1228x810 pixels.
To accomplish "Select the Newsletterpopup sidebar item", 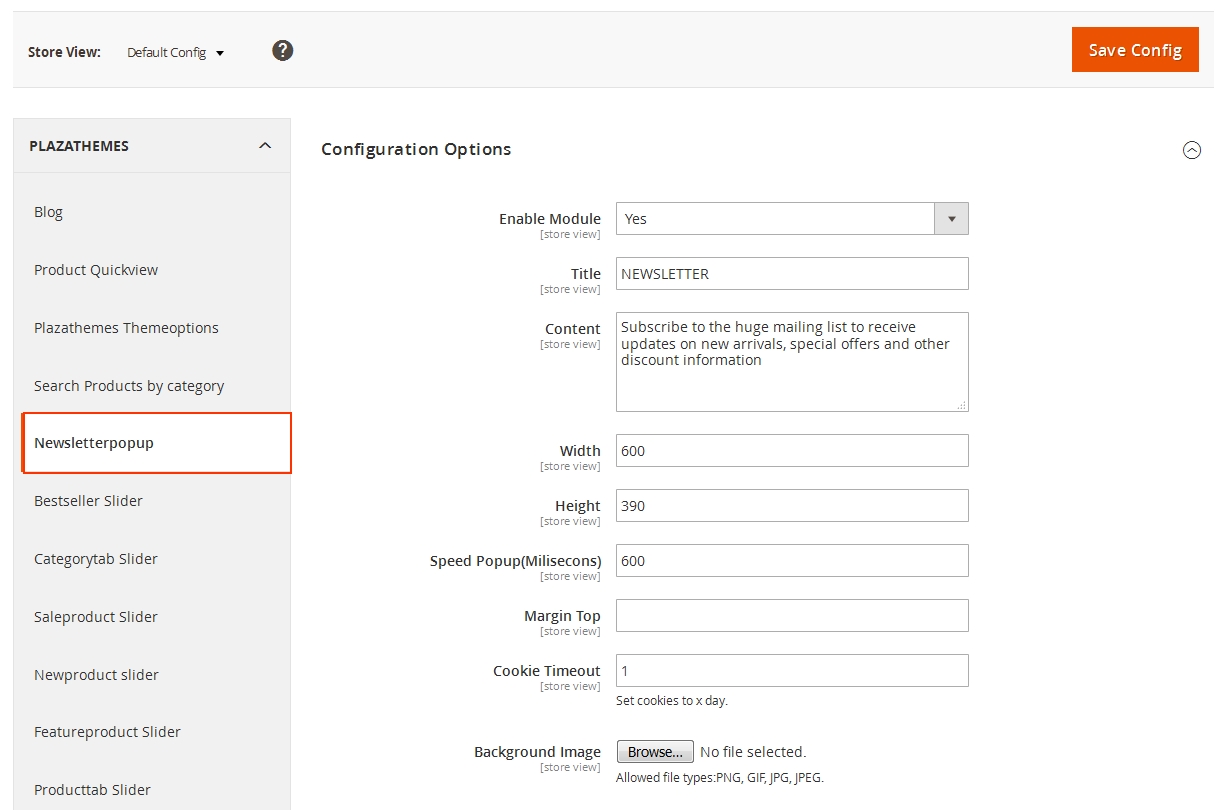I will point(94,443).
